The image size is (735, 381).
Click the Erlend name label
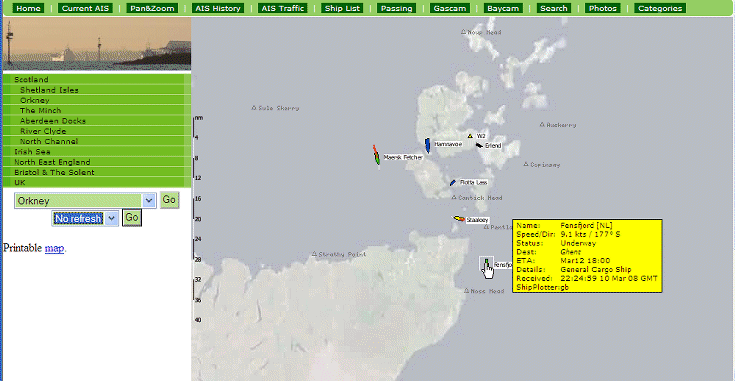tap(493, 146)
